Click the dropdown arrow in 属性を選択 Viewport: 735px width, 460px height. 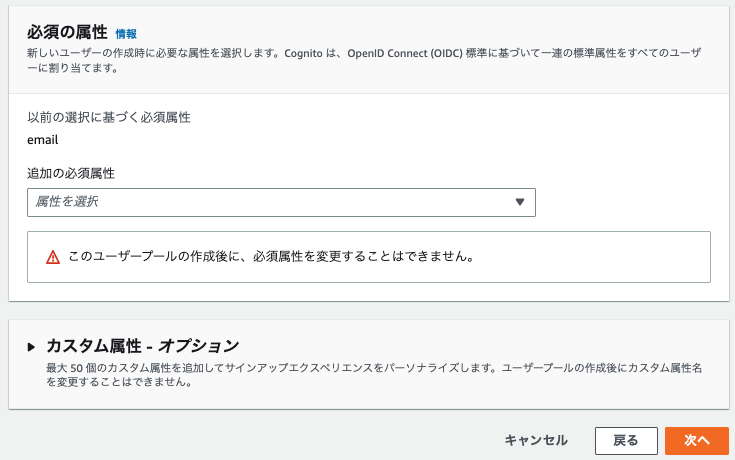519,202
